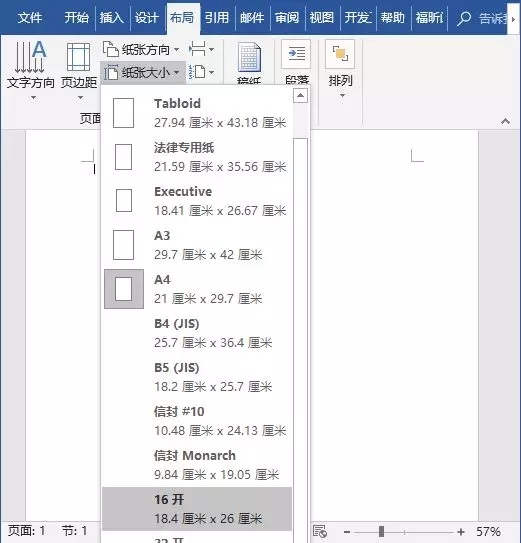The image size is (521, 543).
Task: Collapse the 纸张大小 paper size dropdown
Action: coord(142,73)
